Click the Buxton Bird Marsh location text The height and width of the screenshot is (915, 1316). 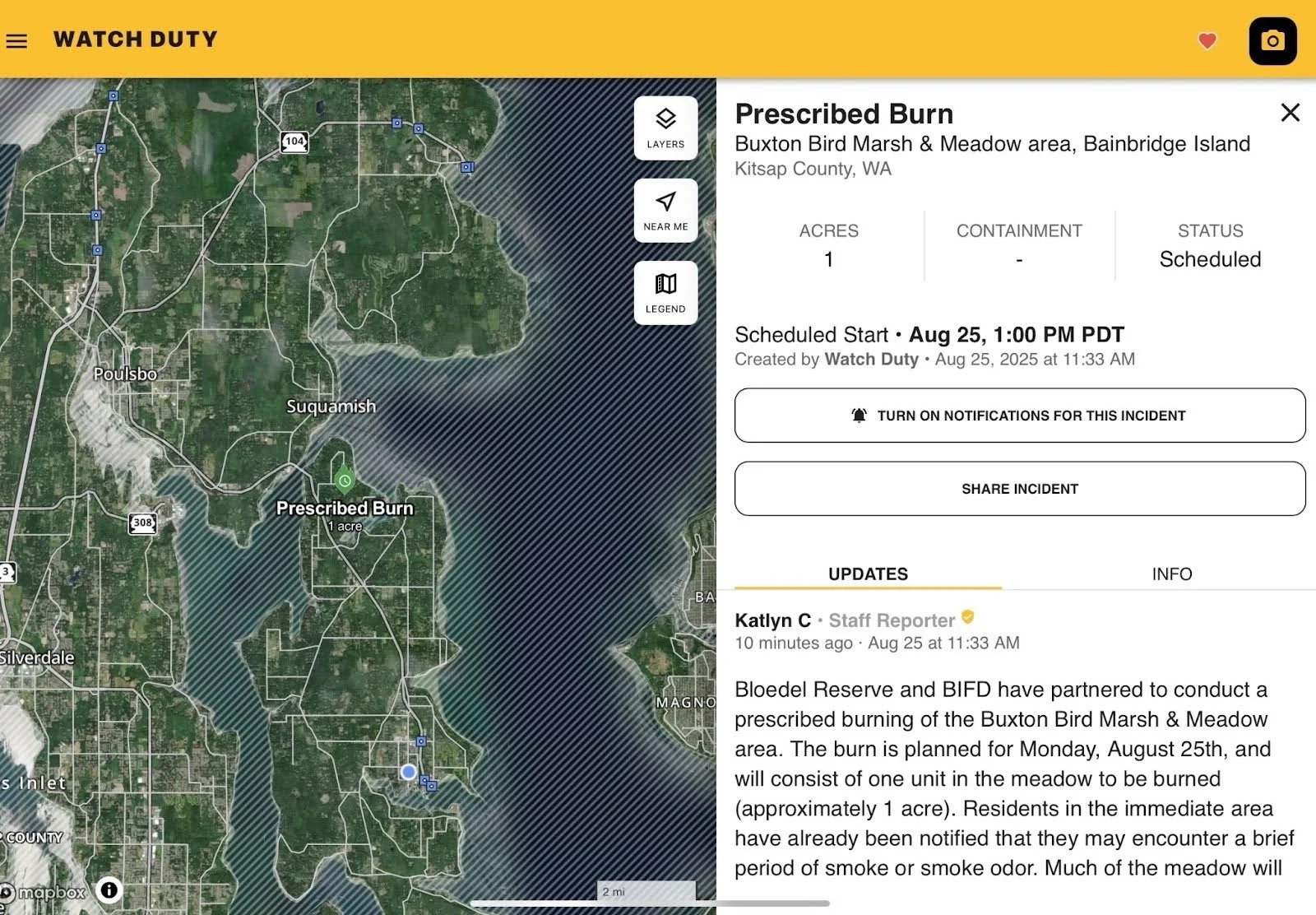point(992,144)
